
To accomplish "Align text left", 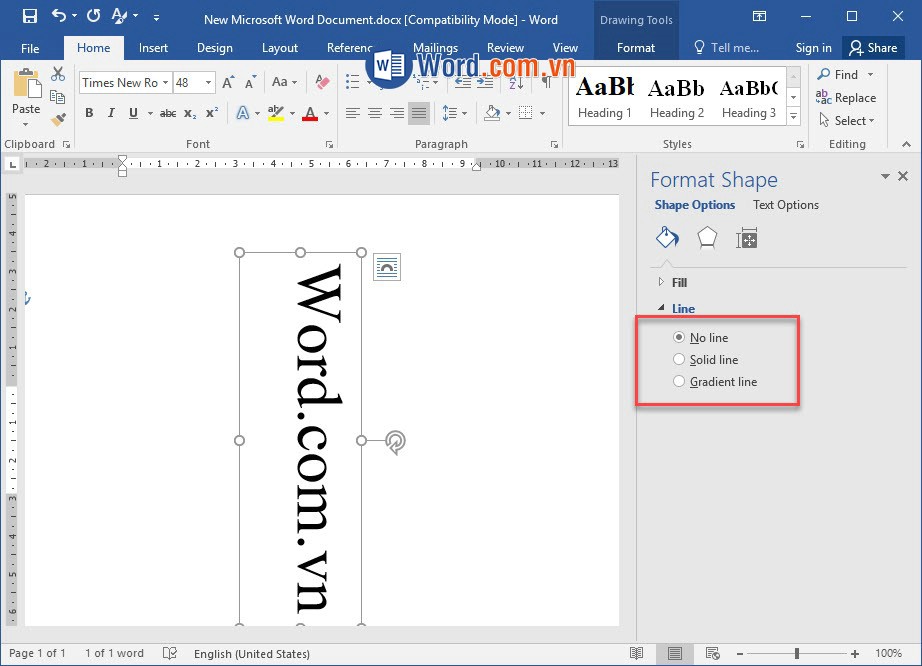I will point(353,113).
